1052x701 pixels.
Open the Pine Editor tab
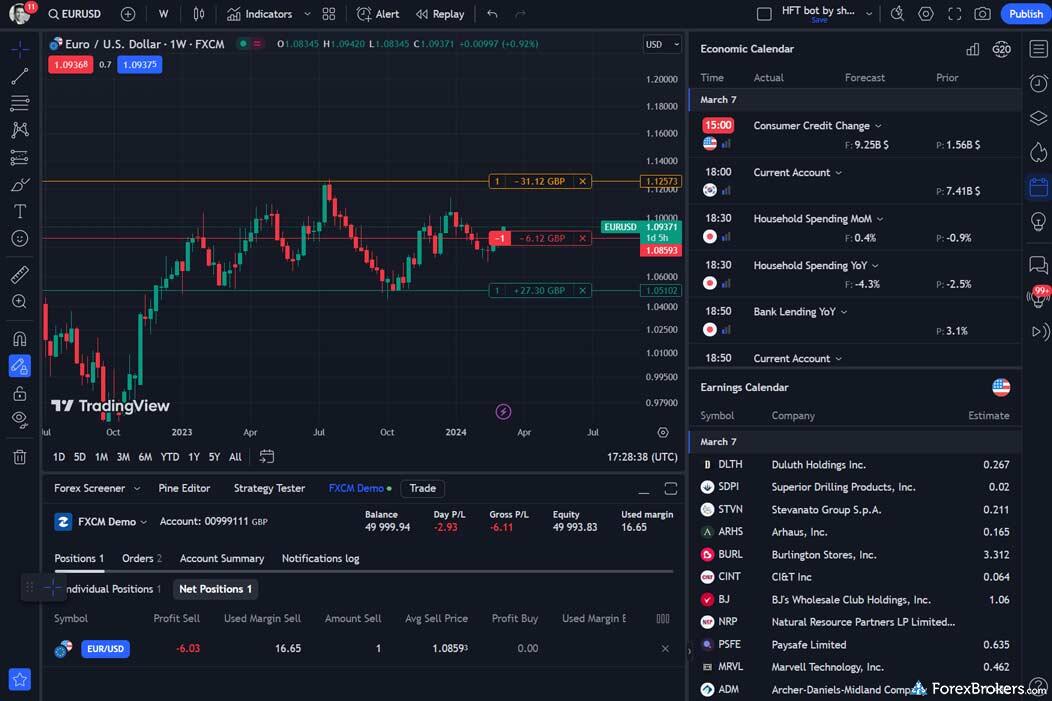pos(184,488)
